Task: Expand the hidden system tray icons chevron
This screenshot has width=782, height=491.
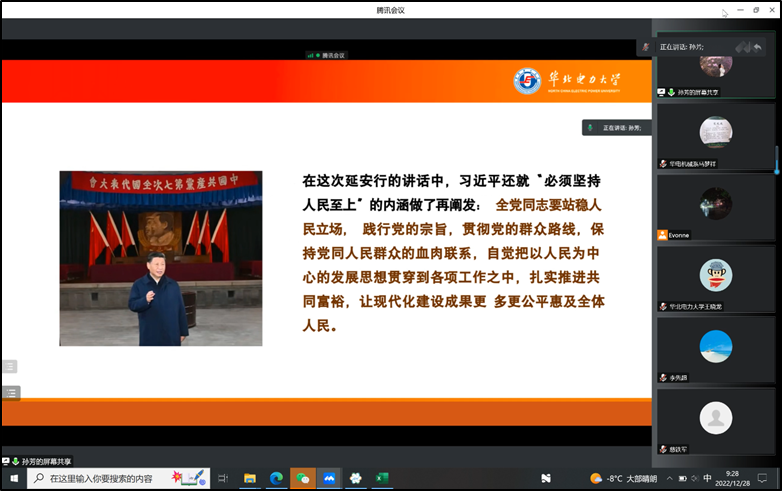Action: [x=669, y=479]
